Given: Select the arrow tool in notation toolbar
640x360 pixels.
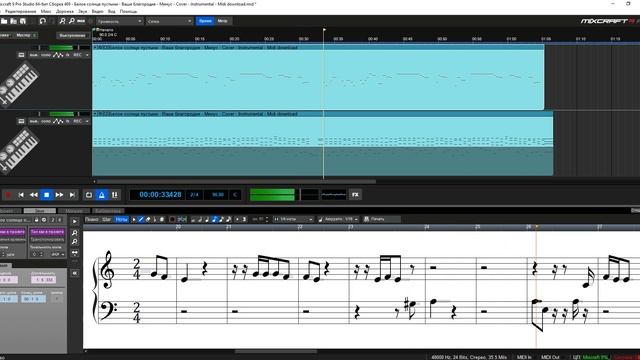Looking at the screenshot, I should pyautogui.click(x=134, y=220).
